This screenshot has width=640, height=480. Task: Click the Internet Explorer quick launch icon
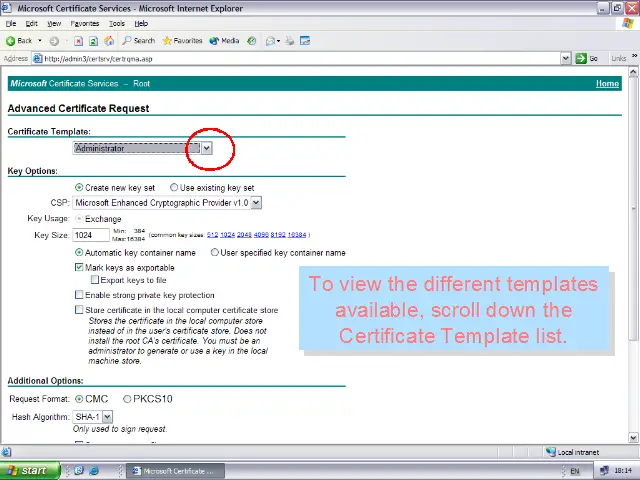coord(94,471)
